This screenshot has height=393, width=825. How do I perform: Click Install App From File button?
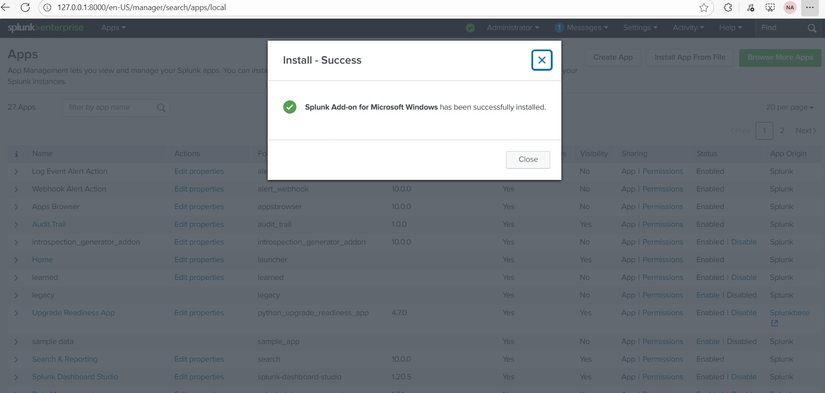point(690,57)
